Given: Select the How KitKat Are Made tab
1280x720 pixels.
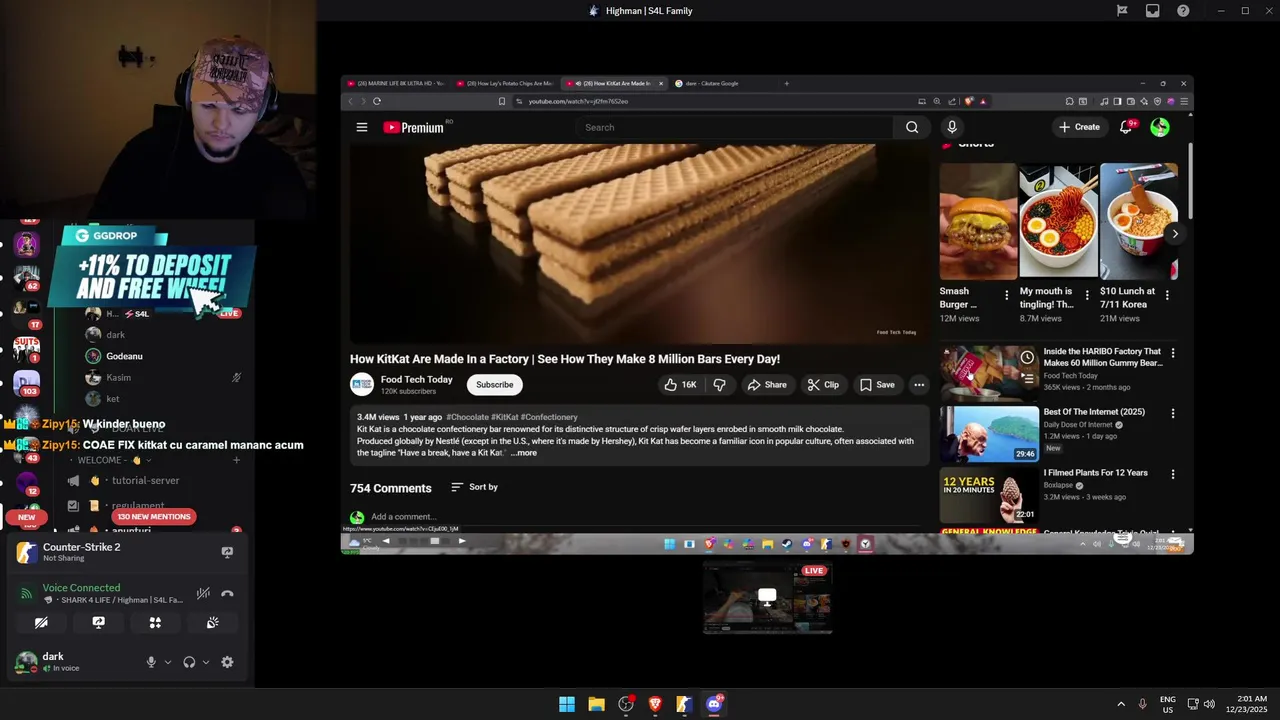Looking at the screenshot, I should tap(613, 83).
